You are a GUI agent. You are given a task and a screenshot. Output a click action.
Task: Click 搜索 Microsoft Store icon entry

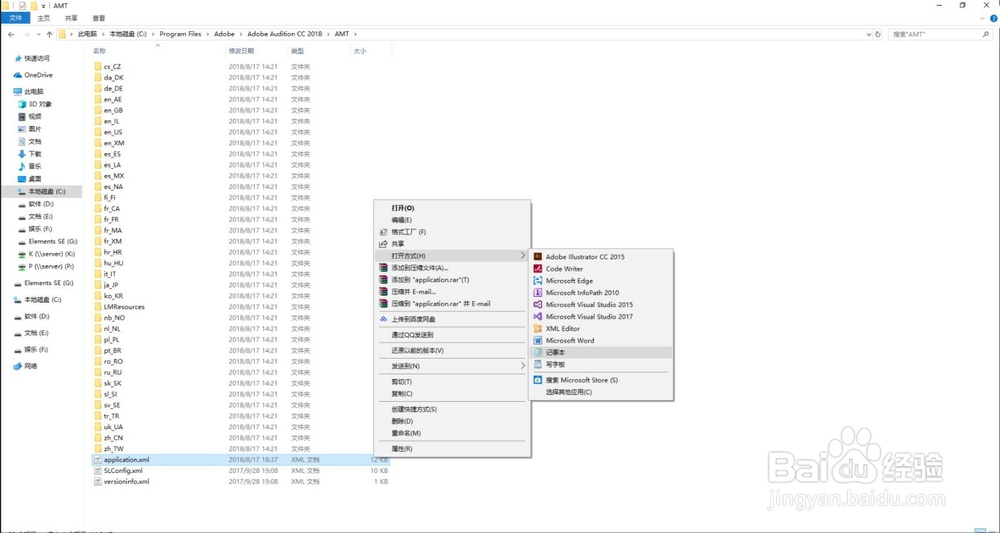538,380
